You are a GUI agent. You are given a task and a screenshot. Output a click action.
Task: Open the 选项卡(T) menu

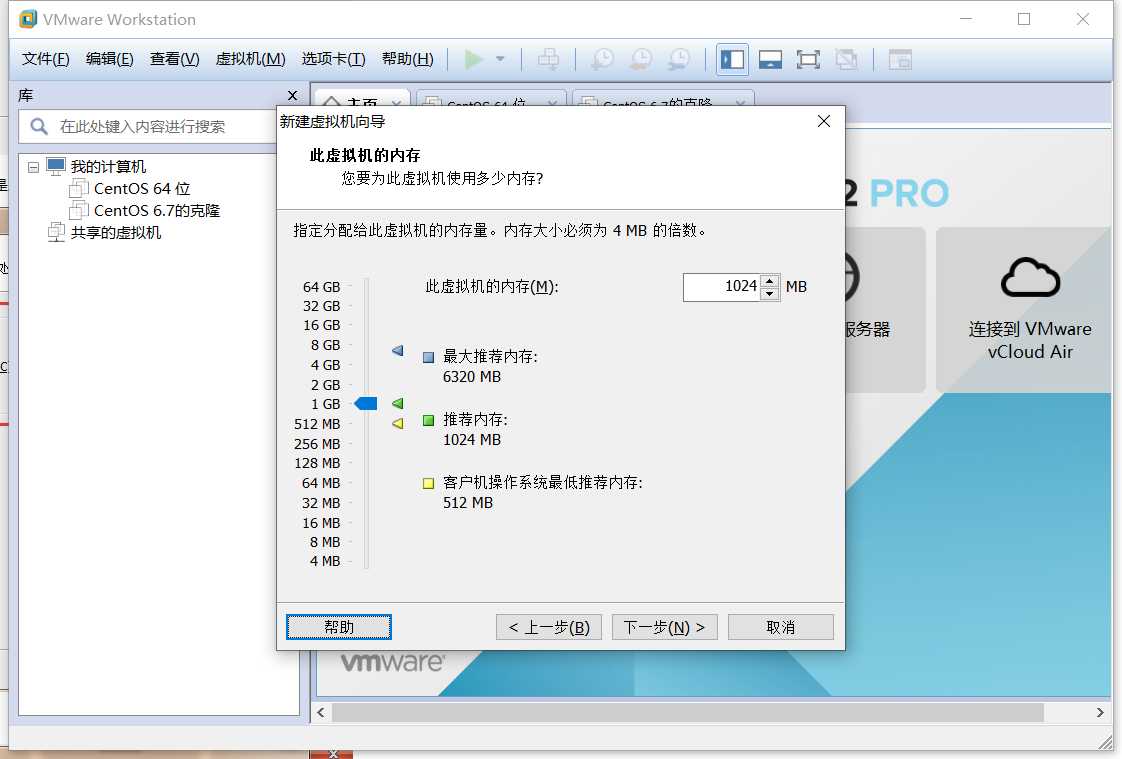coord(333,59)
